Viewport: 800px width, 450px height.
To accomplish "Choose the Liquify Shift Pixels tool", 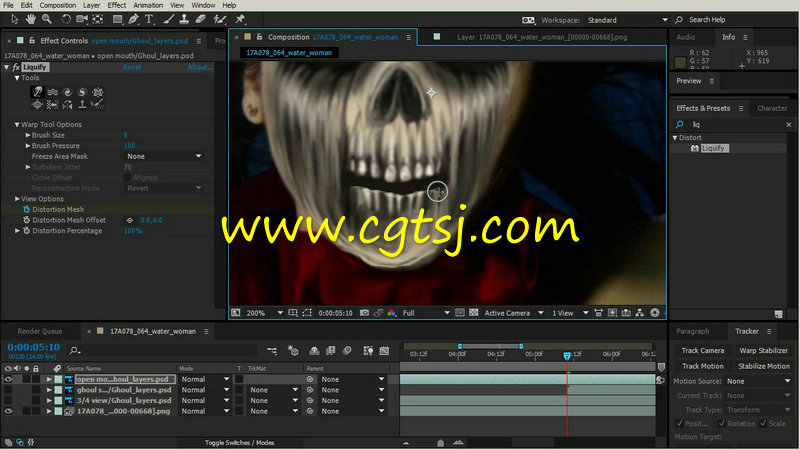I will pos(52,105).
